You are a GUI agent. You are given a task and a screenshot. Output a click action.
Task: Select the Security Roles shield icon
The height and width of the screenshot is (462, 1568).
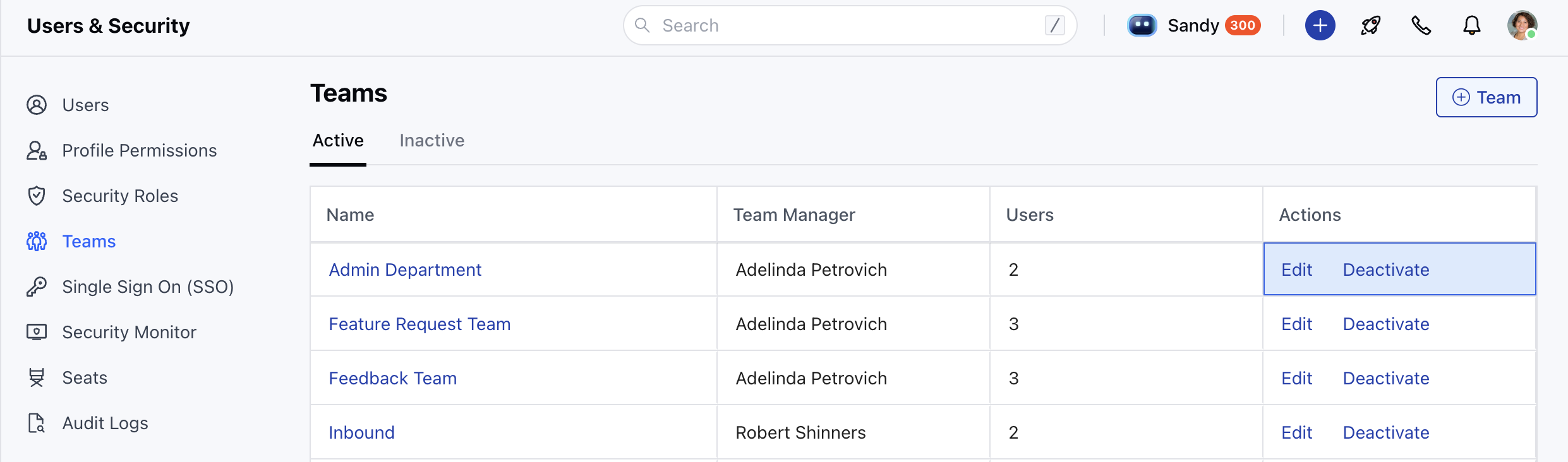[x=37, y=196]
